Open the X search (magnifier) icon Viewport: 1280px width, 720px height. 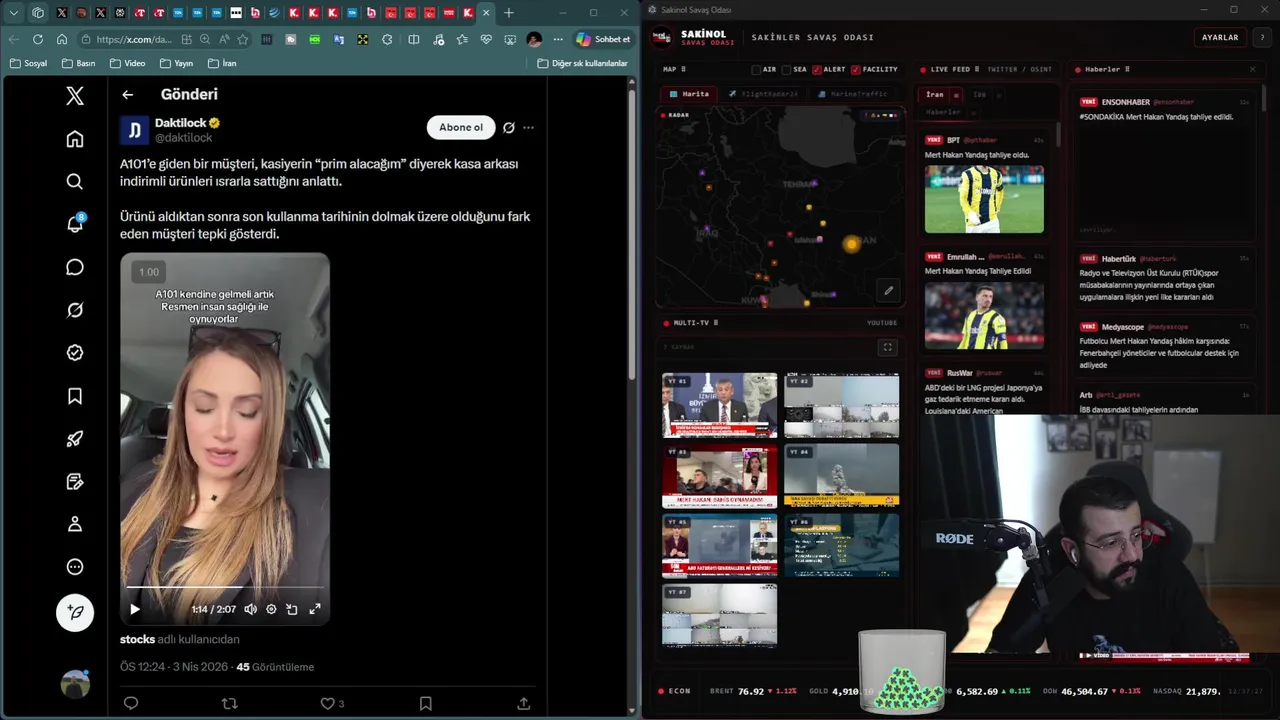point(75,182)
